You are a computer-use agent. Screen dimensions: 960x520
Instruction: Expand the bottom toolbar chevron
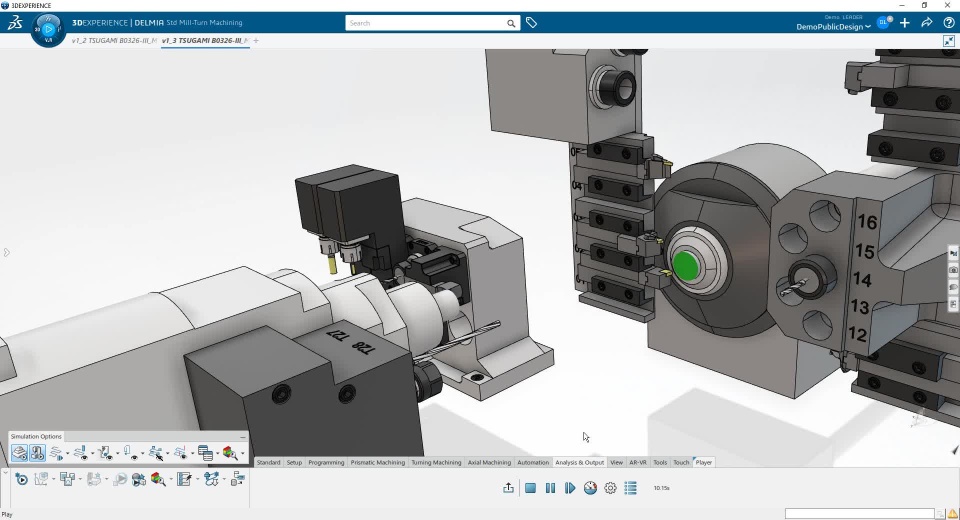6,472
